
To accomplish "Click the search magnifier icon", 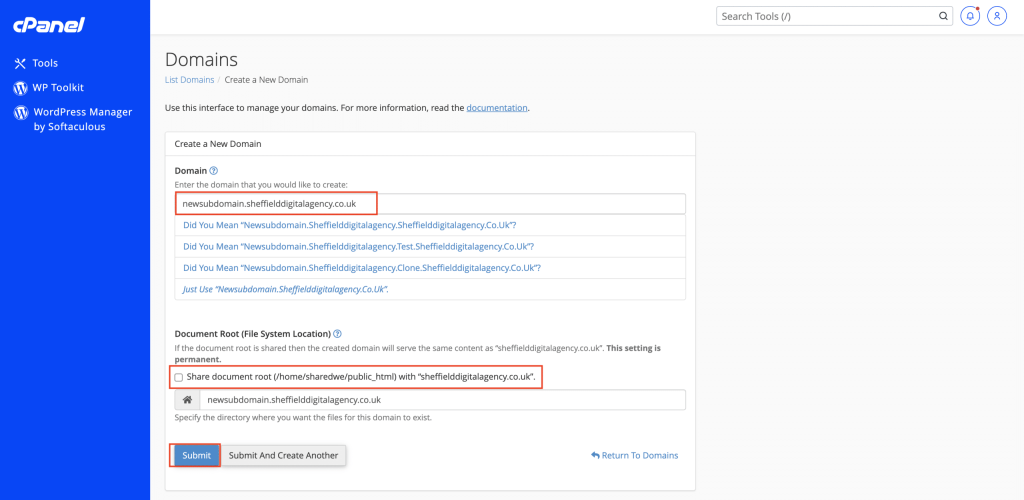I will pyautogui.click(x=942, y=16).
